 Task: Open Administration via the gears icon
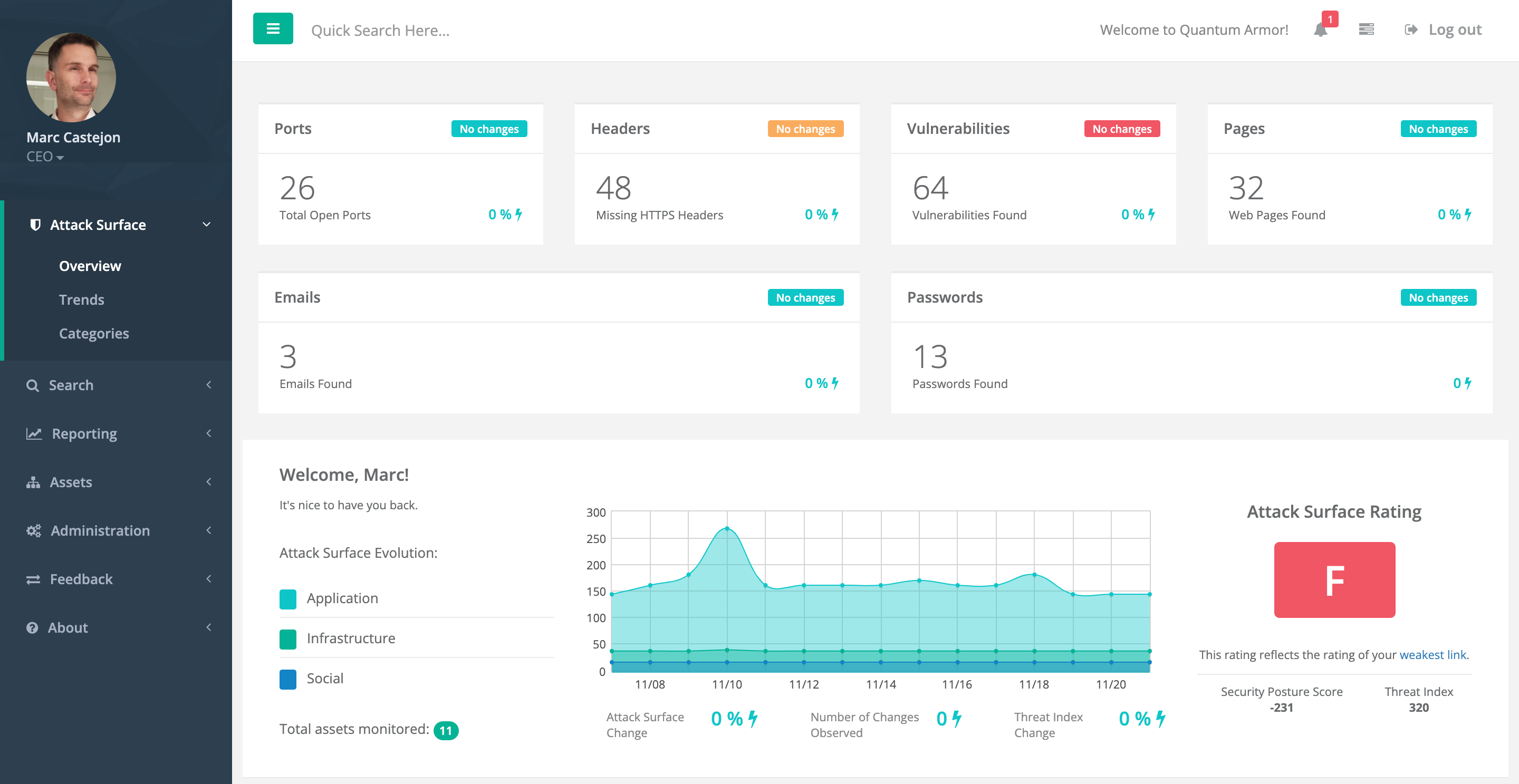(34, 530)
